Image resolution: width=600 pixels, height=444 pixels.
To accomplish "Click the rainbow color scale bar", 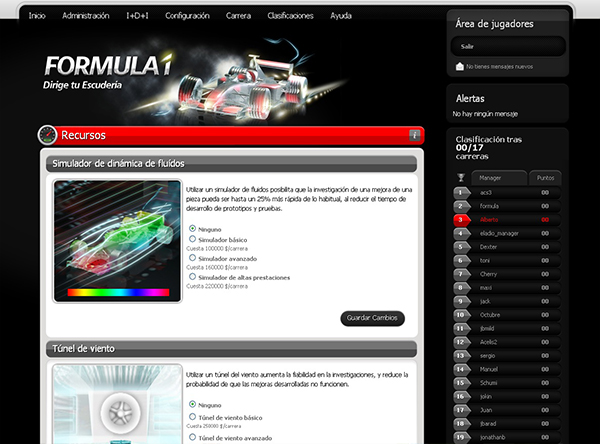I will (118, 292).
